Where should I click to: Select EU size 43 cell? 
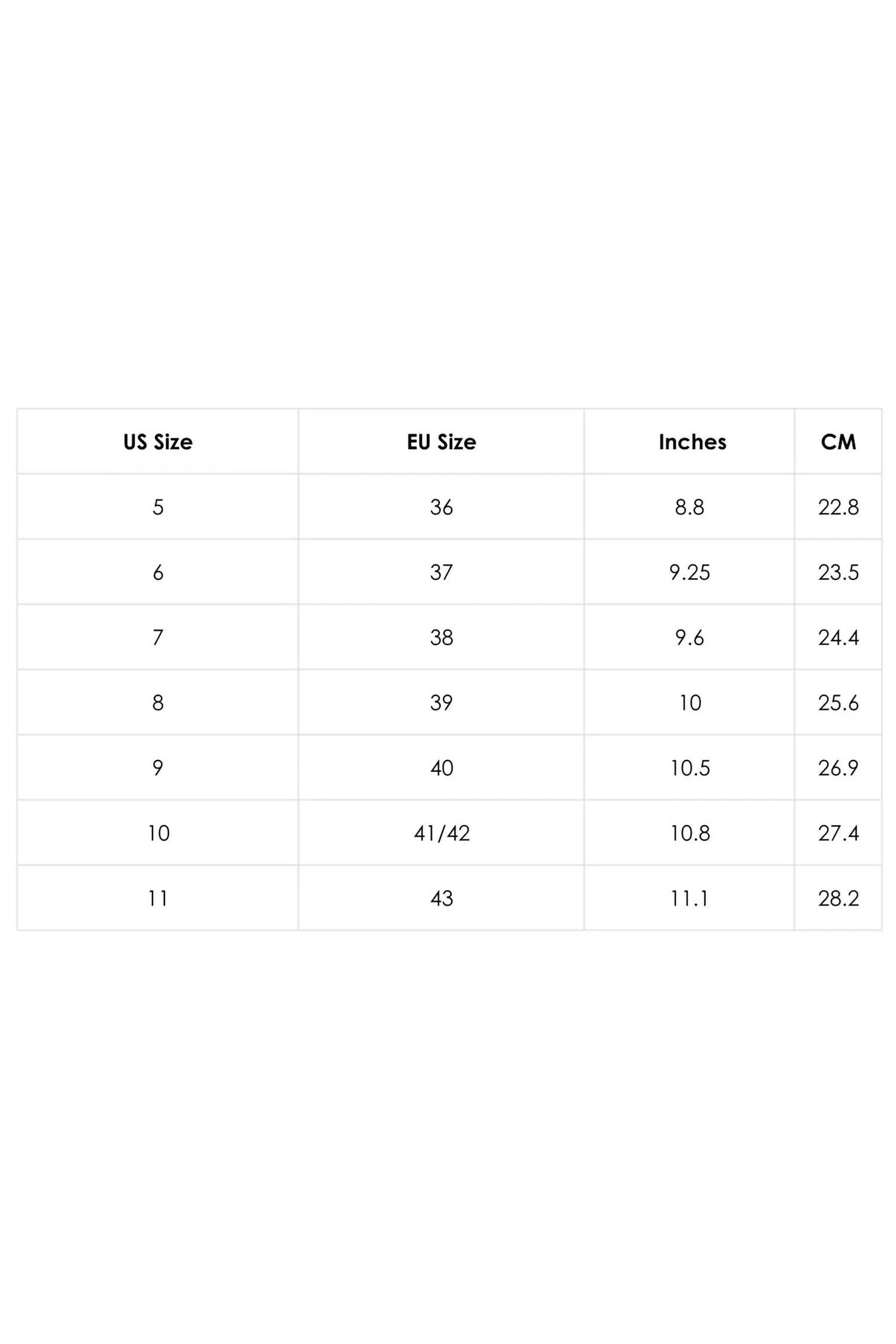(441, 898)
